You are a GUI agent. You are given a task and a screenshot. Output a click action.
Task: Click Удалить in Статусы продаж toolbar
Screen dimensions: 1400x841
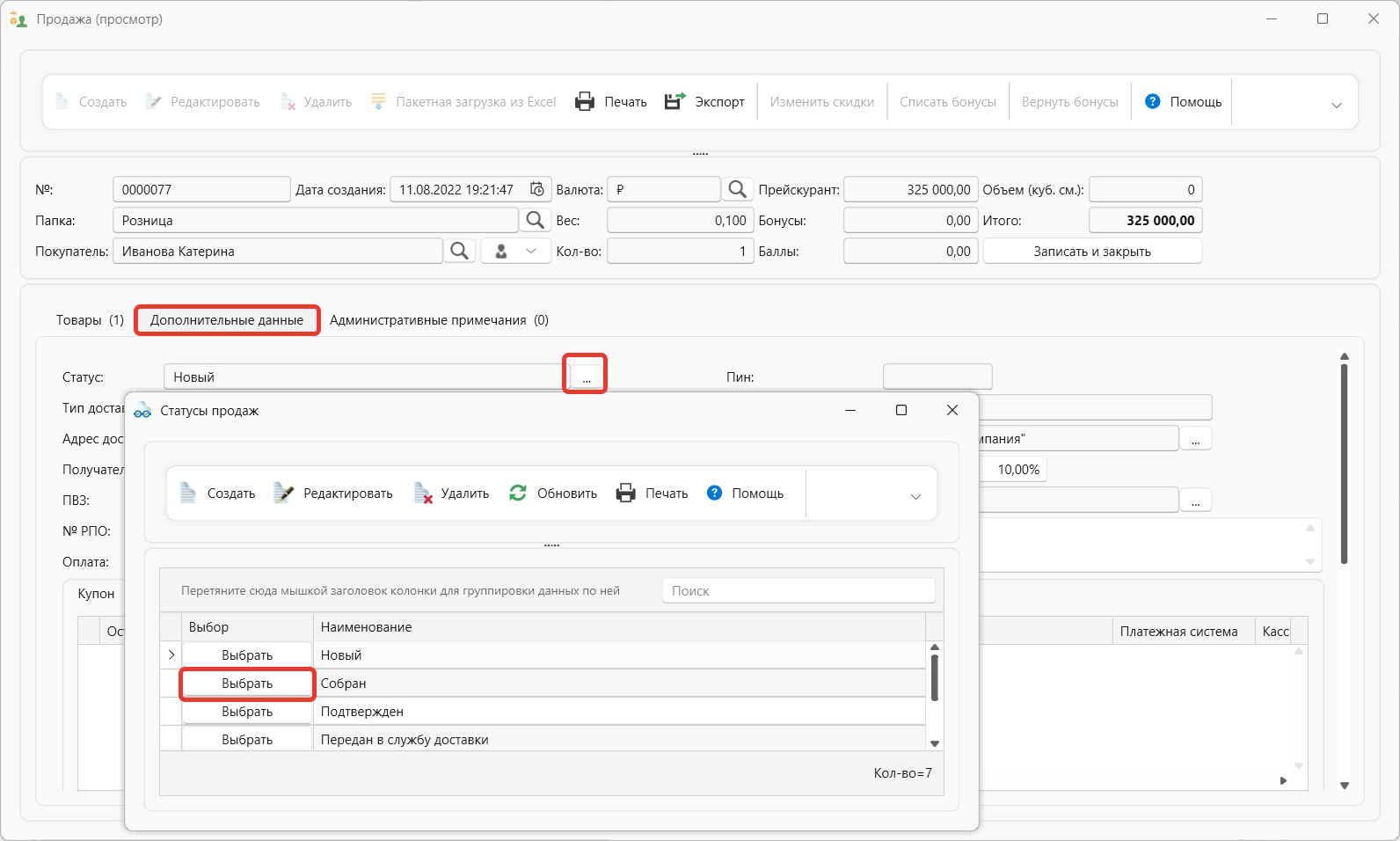pyautogui.click(x=452, y=494)
